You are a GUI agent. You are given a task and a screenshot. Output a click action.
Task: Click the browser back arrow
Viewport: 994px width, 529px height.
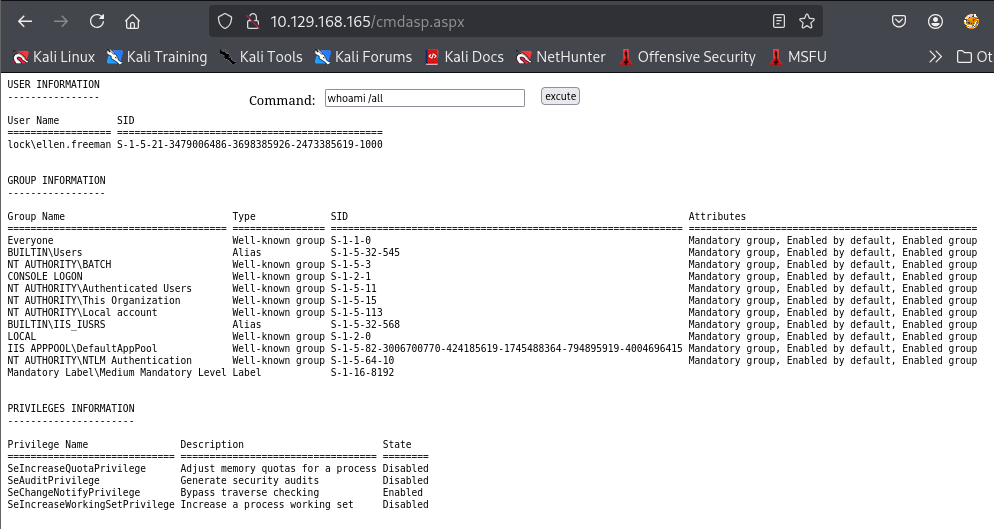(x=25, y=21)
